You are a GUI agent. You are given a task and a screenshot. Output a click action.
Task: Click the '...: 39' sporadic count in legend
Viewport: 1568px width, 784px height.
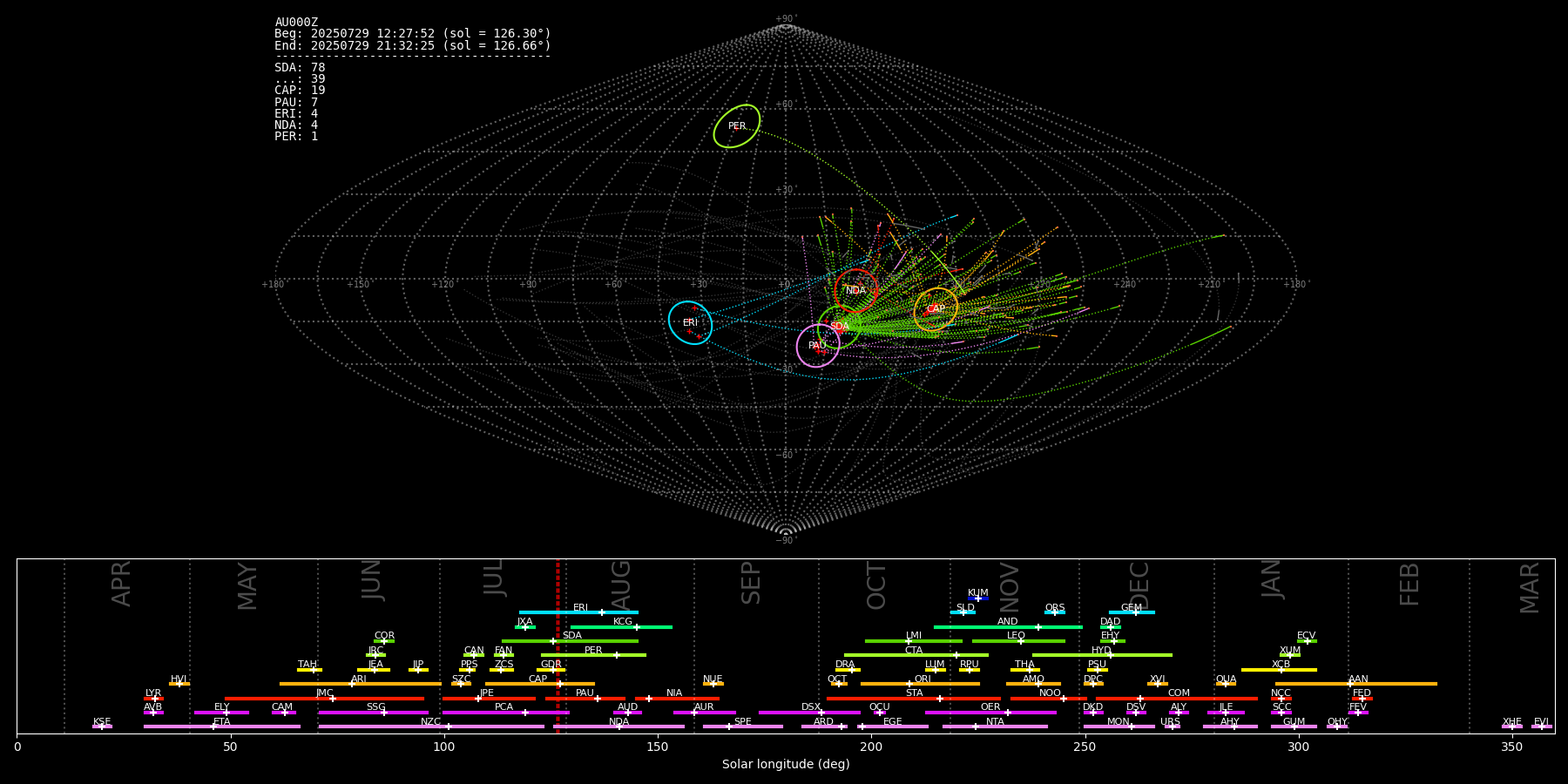click(300, 79)
